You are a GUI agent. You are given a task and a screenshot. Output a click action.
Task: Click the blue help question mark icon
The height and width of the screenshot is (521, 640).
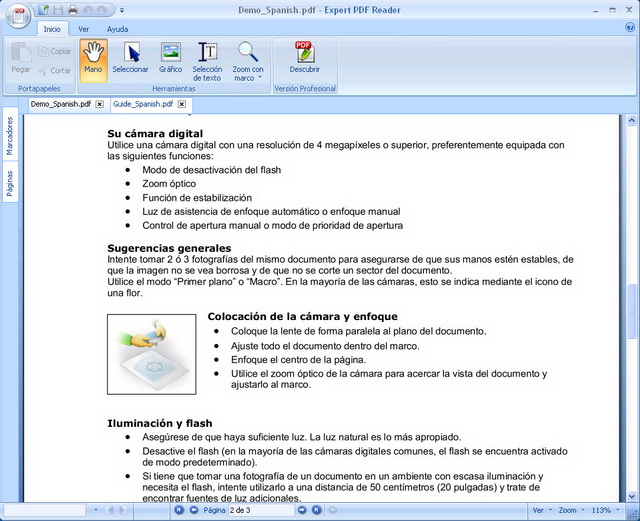coord(629,27)
